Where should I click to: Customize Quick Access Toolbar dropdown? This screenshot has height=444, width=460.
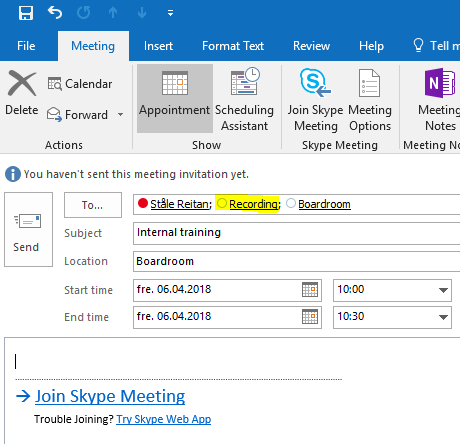(170, 13)
